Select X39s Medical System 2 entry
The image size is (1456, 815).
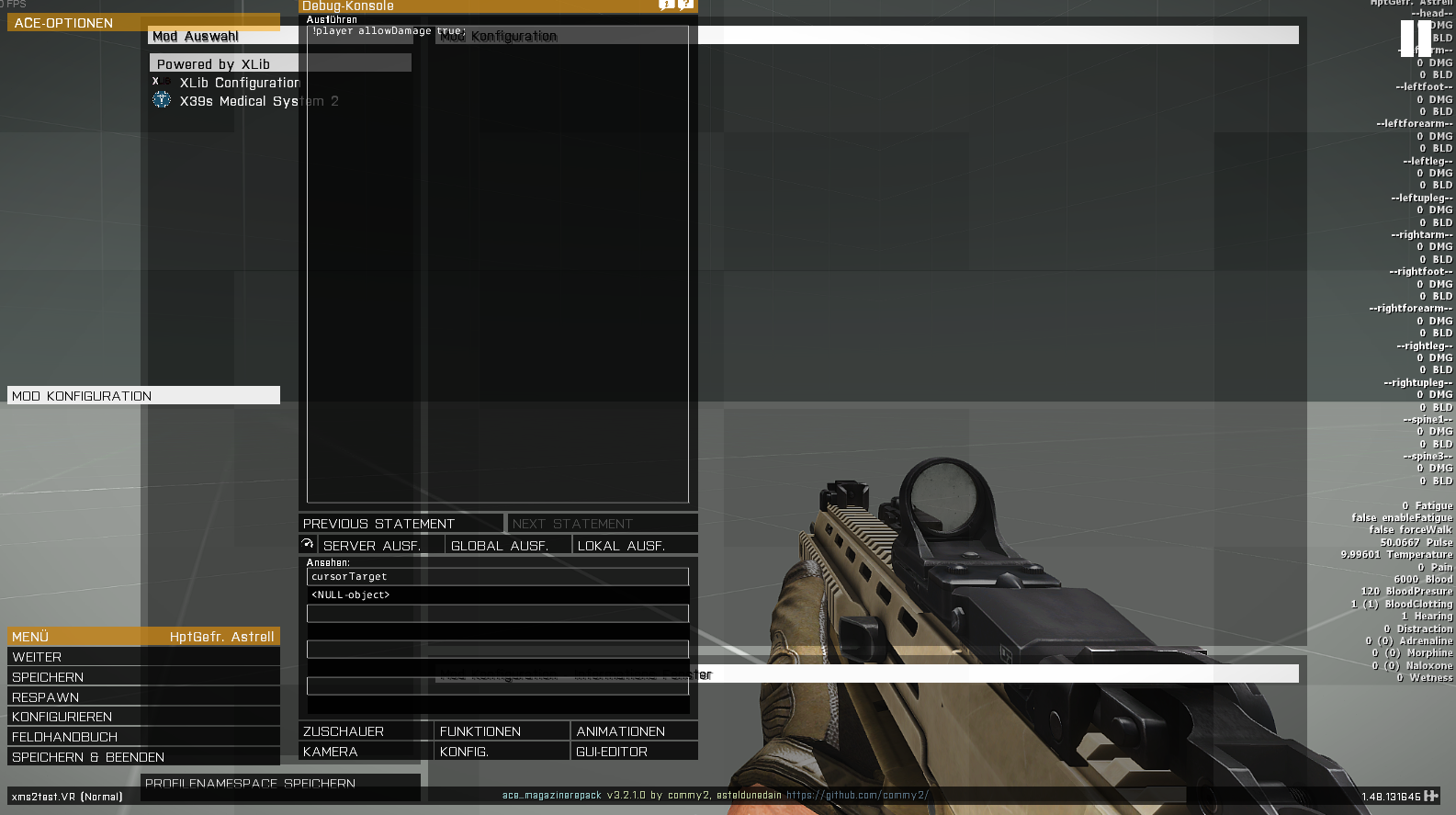click(259, 101)
